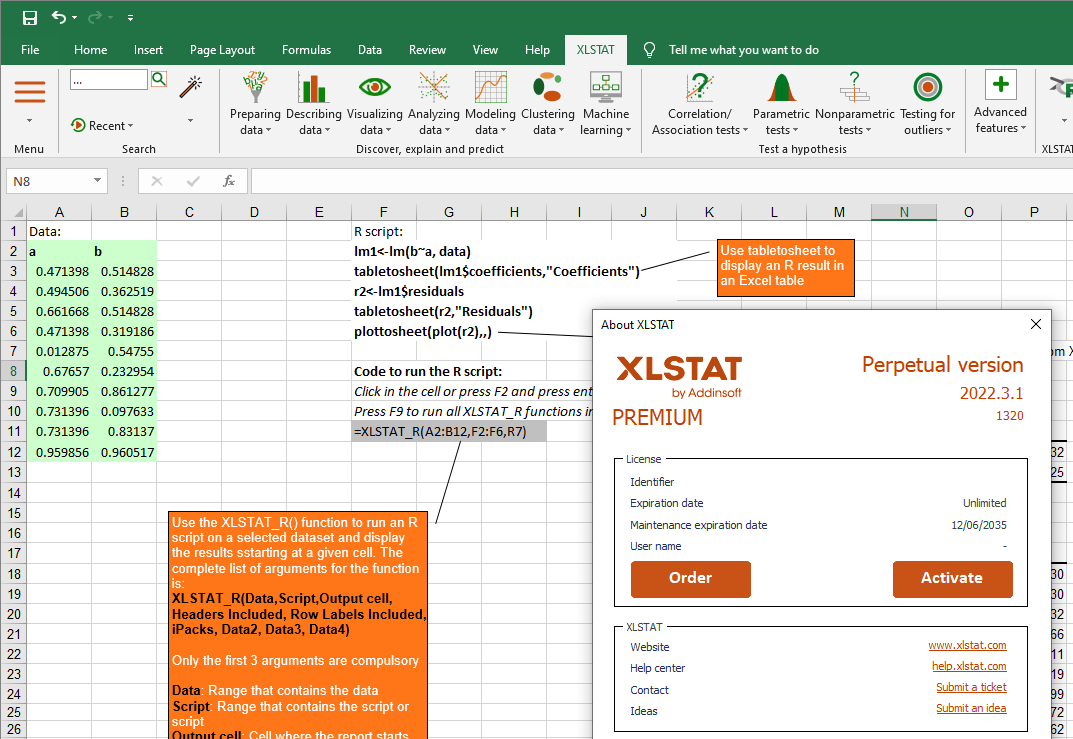The image size is (1073, 739).
Task: Open the Name Box dropdown arrow
Action: pos(97,181)
